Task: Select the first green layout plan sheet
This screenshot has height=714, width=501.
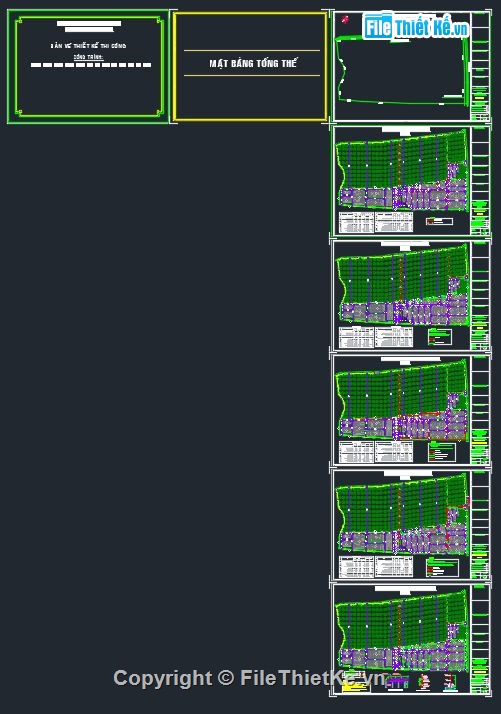Action: pos(412,181)
